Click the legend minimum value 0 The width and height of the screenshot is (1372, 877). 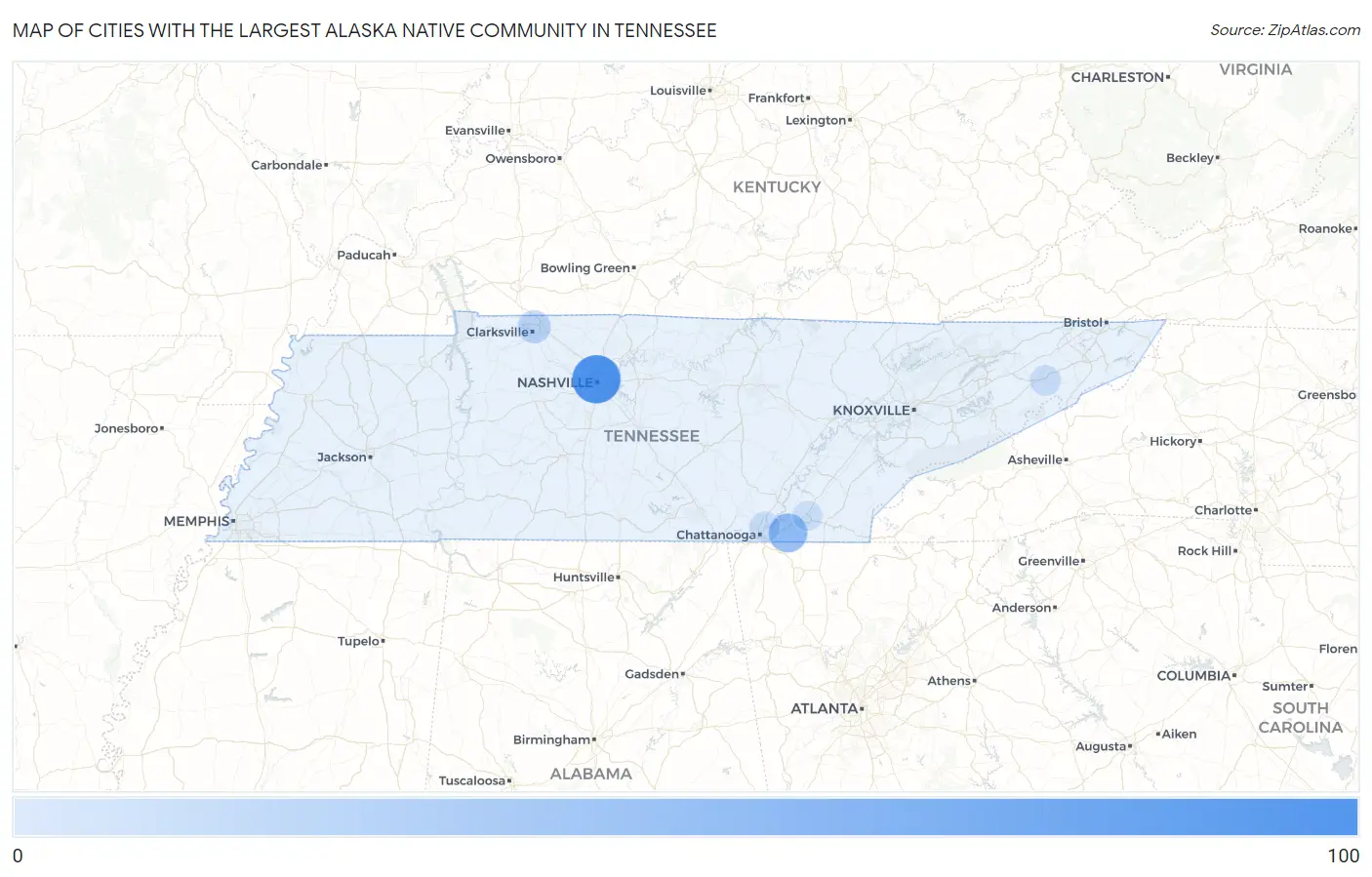click(18, 856)
